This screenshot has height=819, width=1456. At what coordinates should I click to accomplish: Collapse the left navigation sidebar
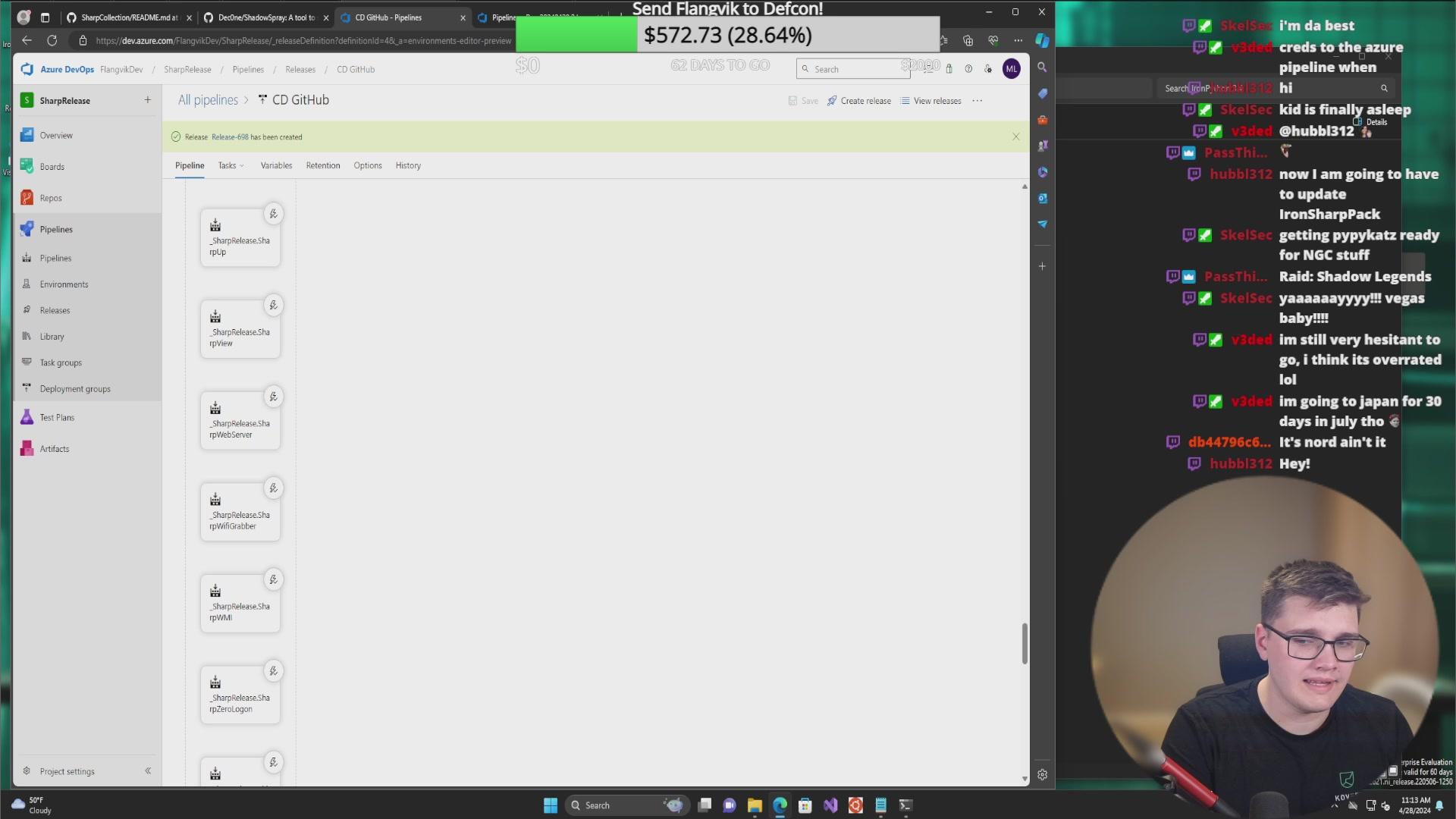(x=148, y=770)
